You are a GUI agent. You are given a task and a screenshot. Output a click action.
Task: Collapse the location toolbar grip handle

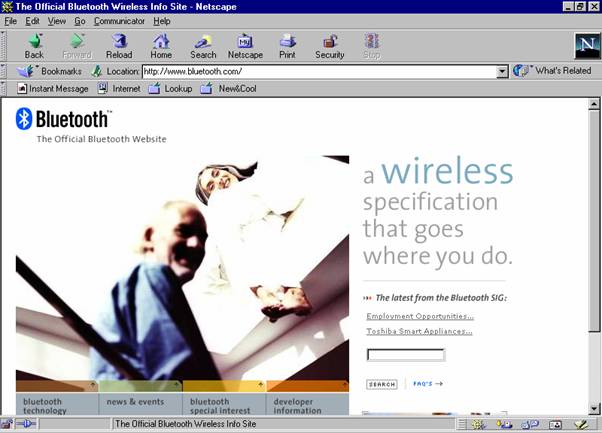[x=3, y=71]
